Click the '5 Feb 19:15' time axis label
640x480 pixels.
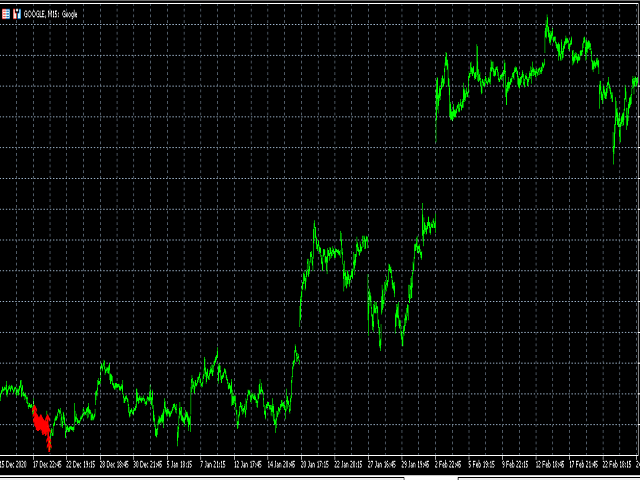point(481,464)
